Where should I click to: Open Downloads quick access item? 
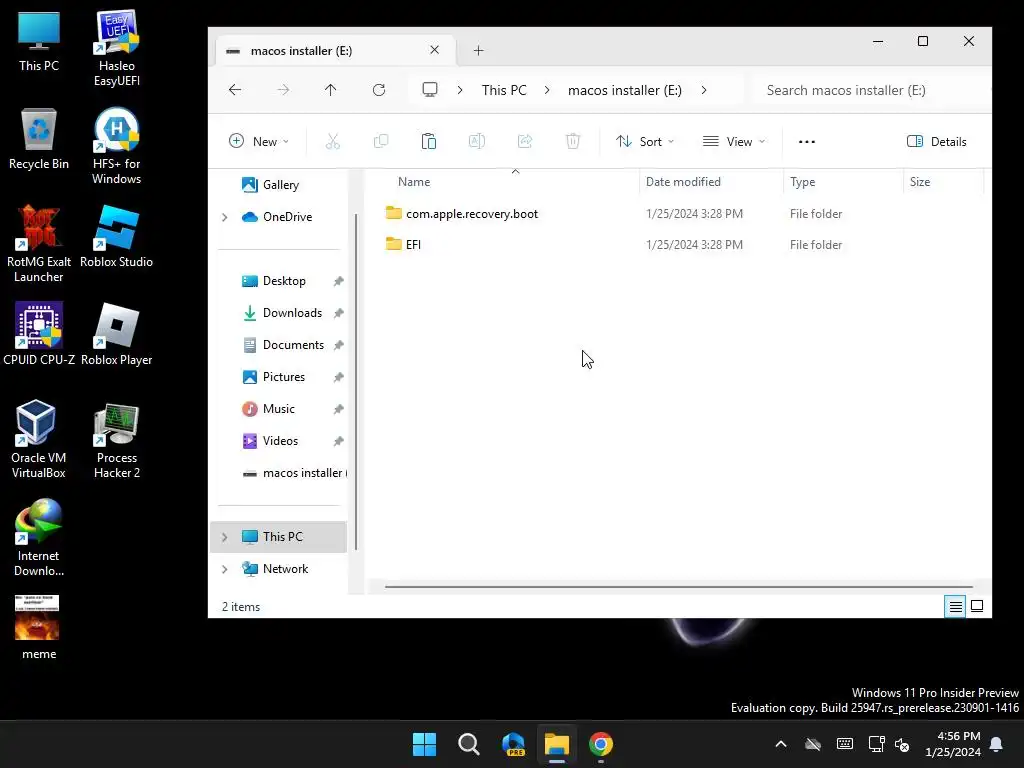click(x=292, y=313)
